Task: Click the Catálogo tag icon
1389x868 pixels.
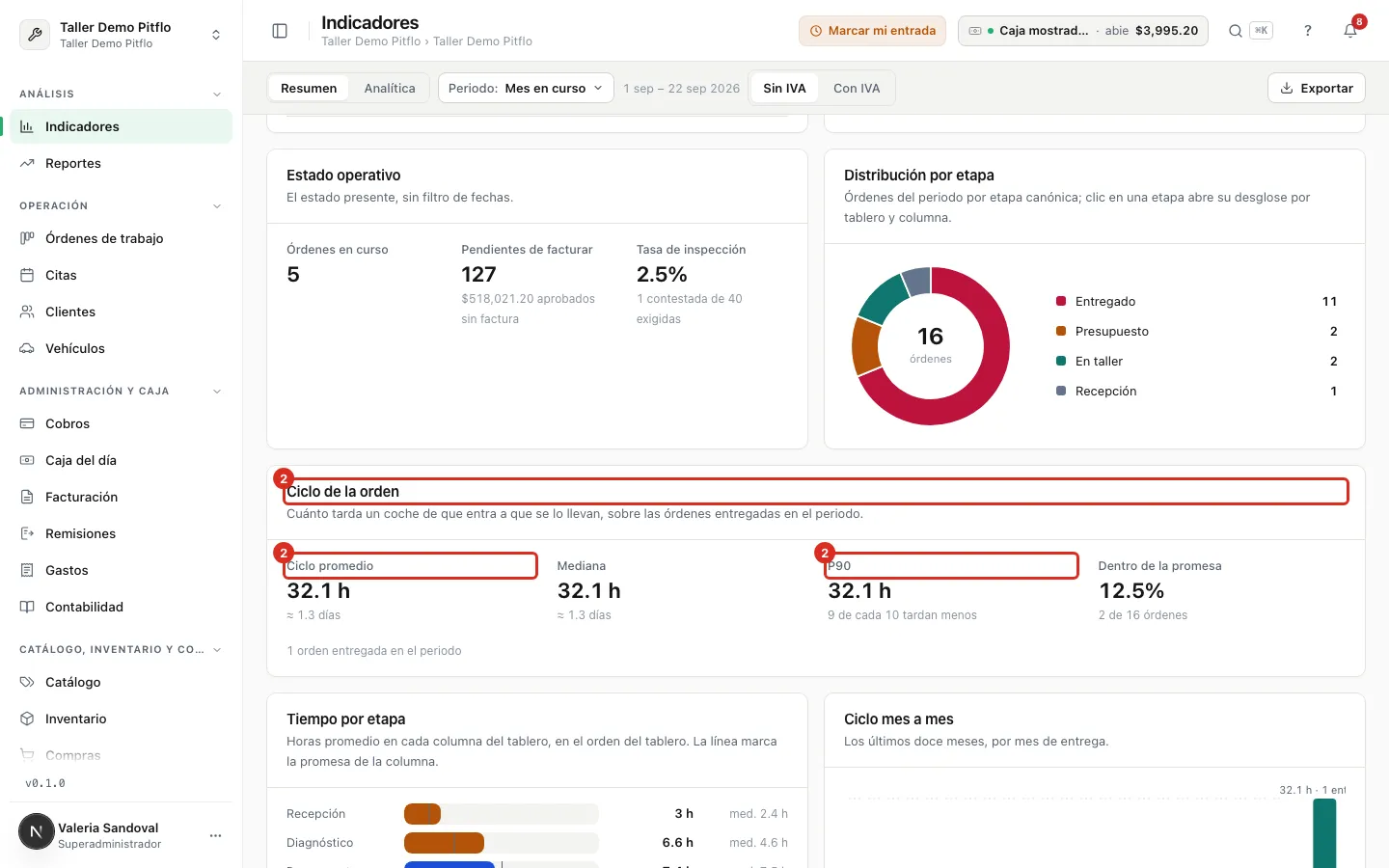Action: pyautogui.click(x=27, y=682)
